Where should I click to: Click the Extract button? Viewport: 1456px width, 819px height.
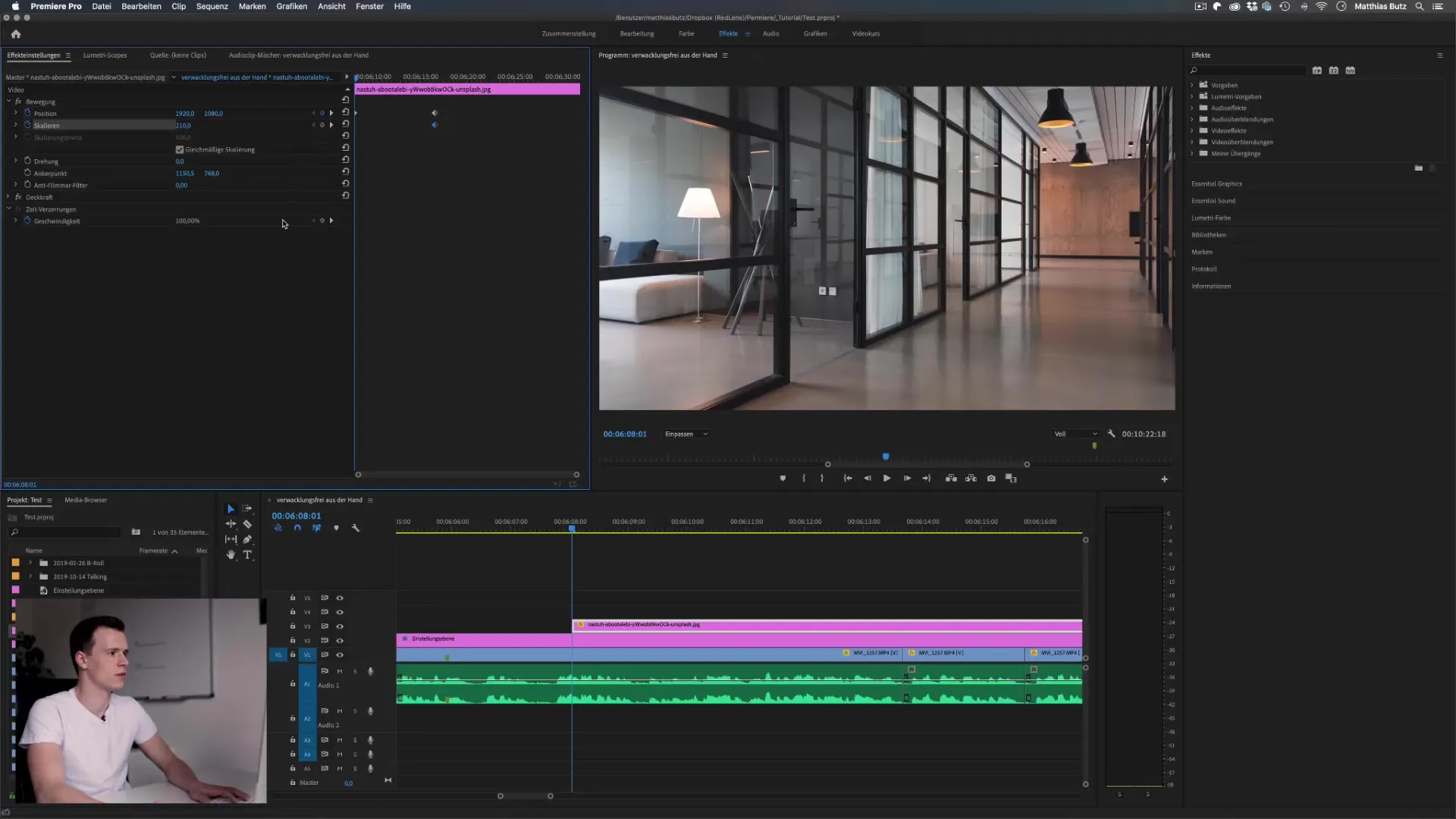971,479
